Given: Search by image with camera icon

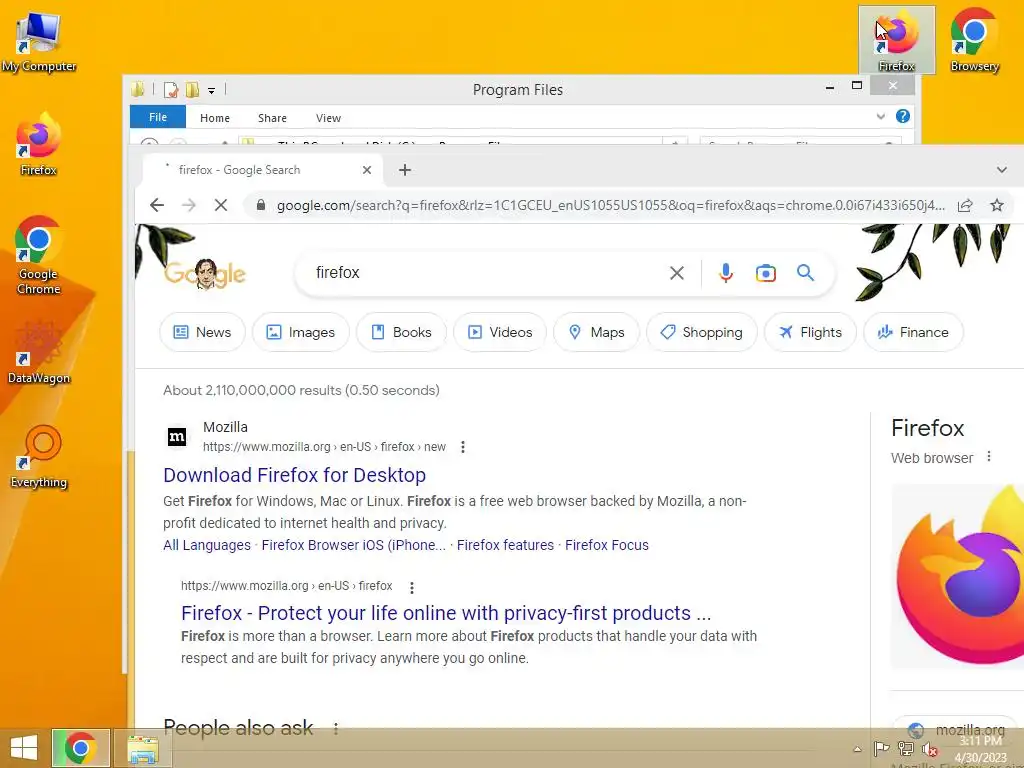Looking at the screenshot, I should [x=765, y=273].
